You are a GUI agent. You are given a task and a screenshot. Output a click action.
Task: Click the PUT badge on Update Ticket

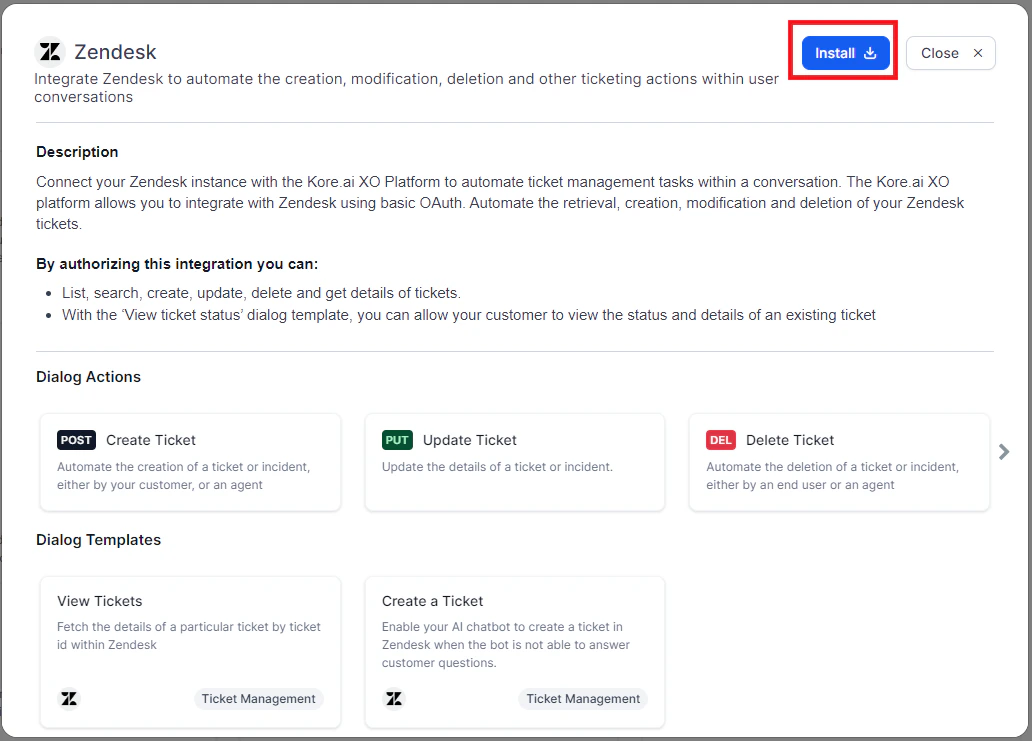coord(396,440)
